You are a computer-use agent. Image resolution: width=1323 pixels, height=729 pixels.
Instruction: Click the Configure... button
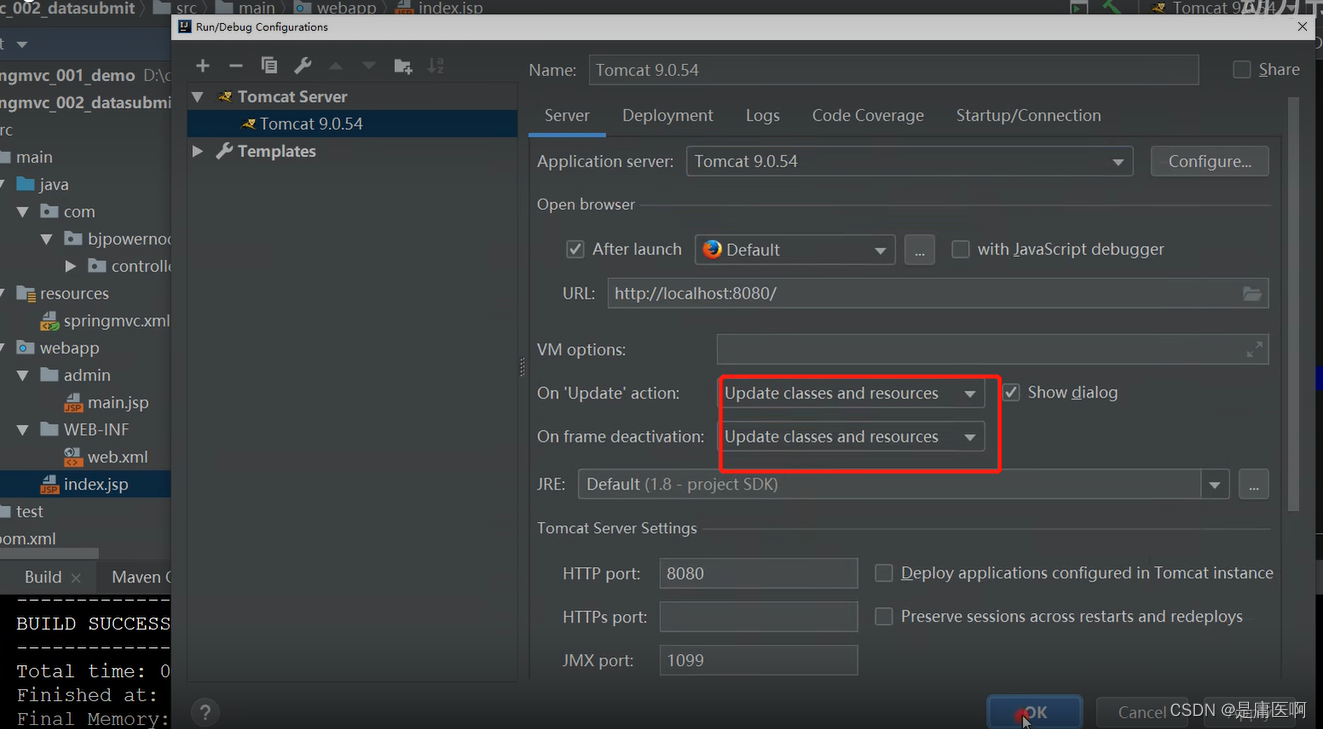(x=1210, y=161)
